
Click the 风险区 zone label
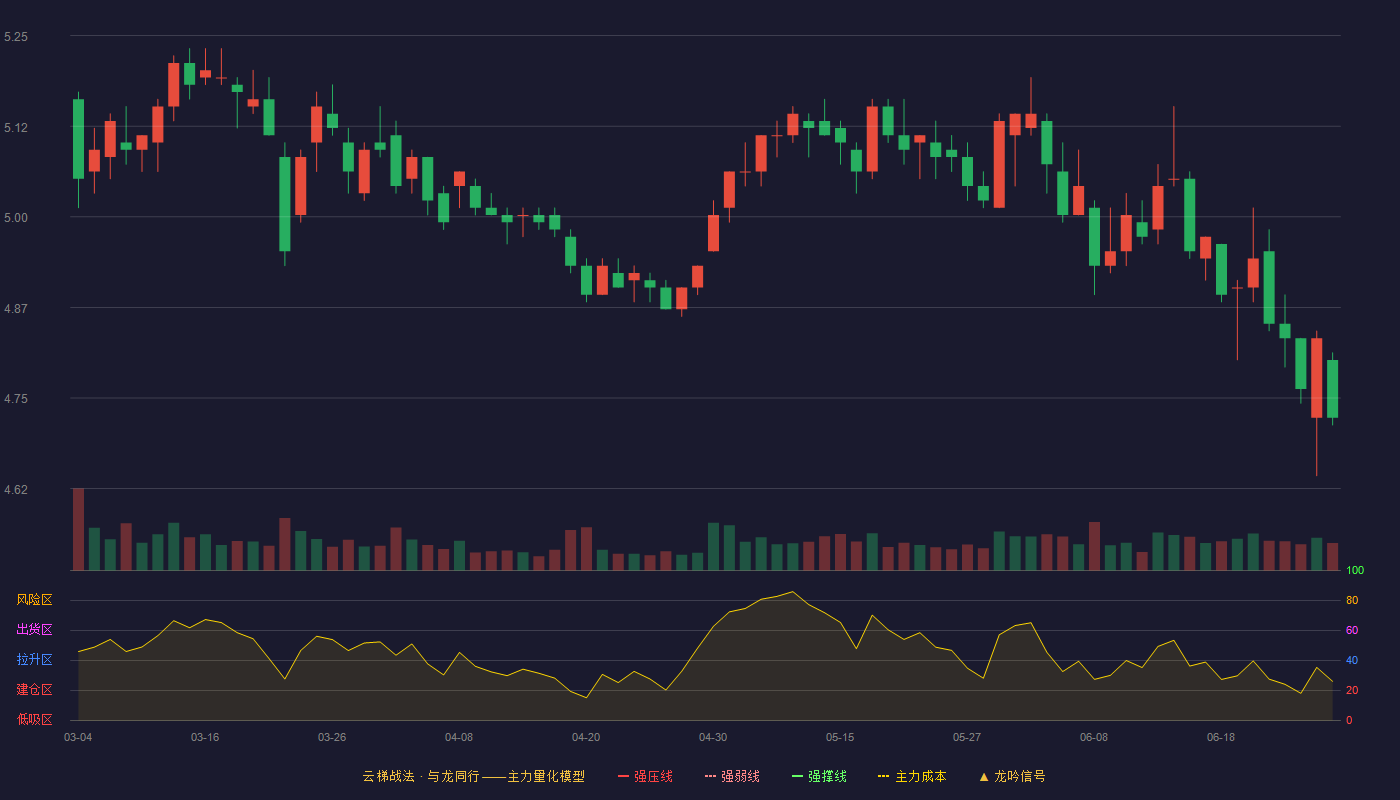coord(34,600)
